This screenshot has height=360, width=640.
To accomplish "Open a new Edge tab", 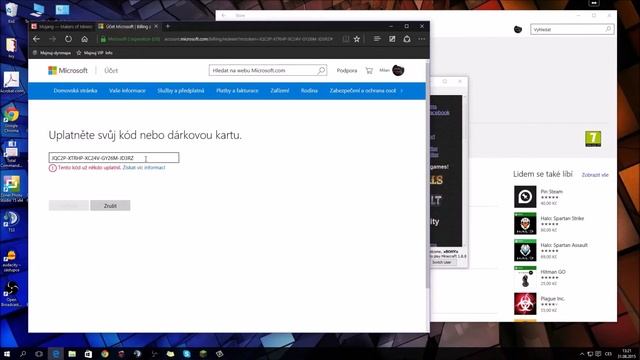I will tap(168, 27).
